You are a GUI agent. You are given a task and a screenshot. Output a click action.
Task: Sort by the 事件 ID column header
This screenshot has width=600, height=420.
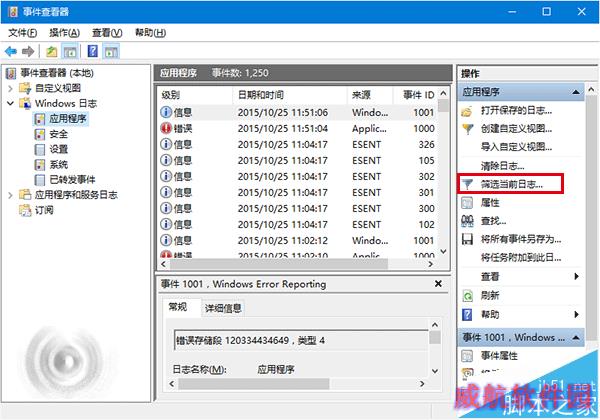[416, 95]
